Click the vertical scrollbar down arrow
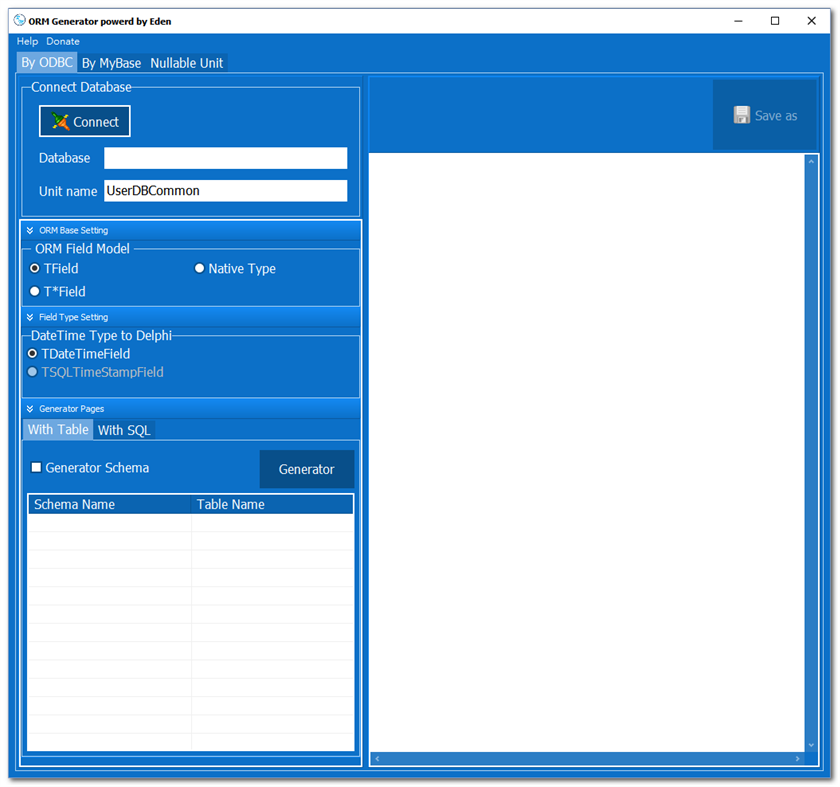 tap(811, 745)
